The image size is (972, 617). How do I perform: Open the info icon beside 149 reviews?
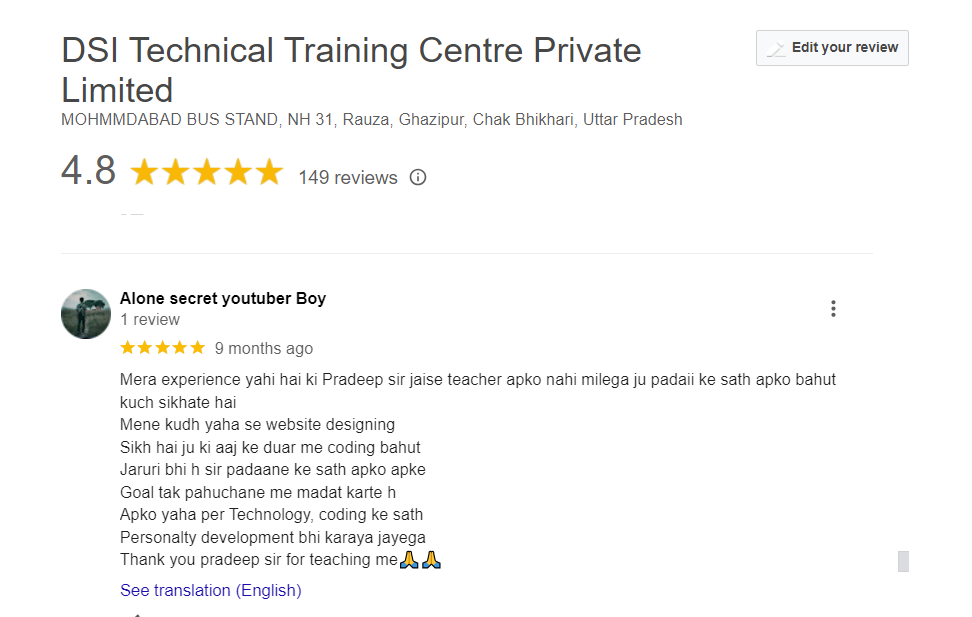click(x=418, y=177)
